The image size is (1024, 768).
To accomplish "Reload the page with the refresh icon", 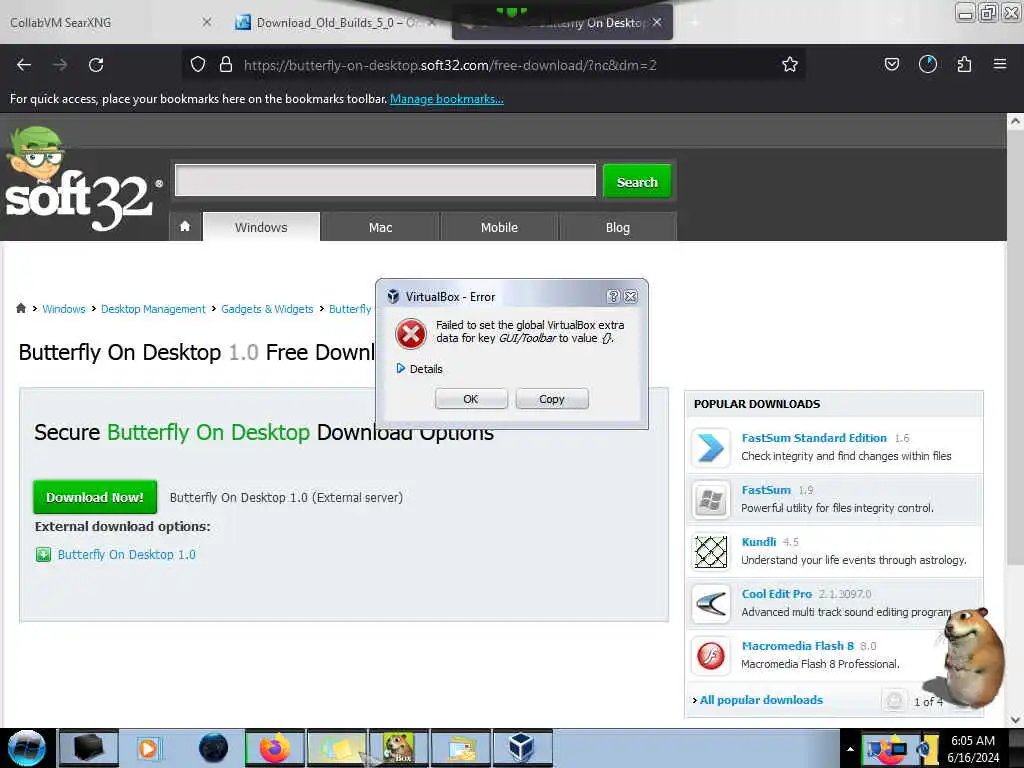I will (x=96, y=65).
